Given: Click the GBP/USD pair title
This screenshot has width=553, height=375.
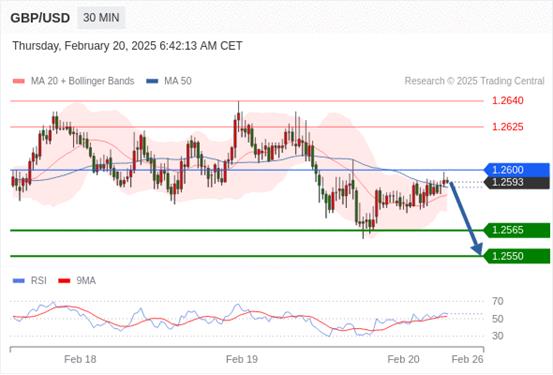Looking at the screenshot, I should click(40, 18).
